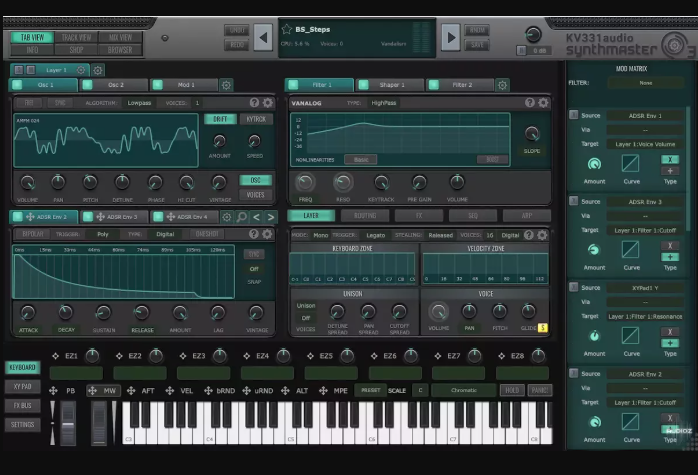Screen dimensions: 698x475
Task: Click the PANIC! button
Action: (540, 390)
